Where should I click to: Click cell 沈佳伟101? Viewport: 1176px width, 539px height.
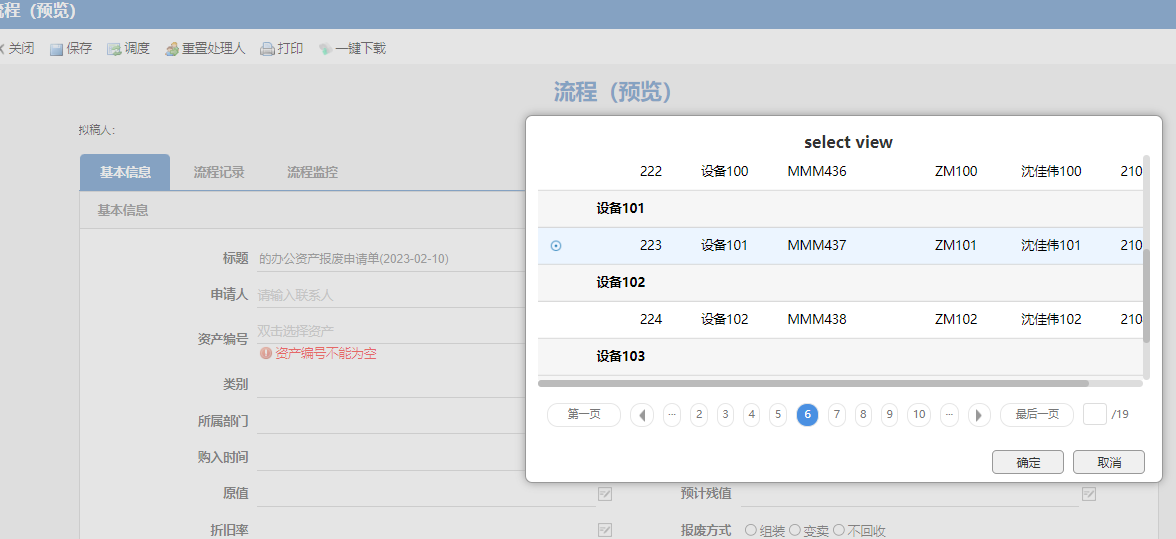1051,245
